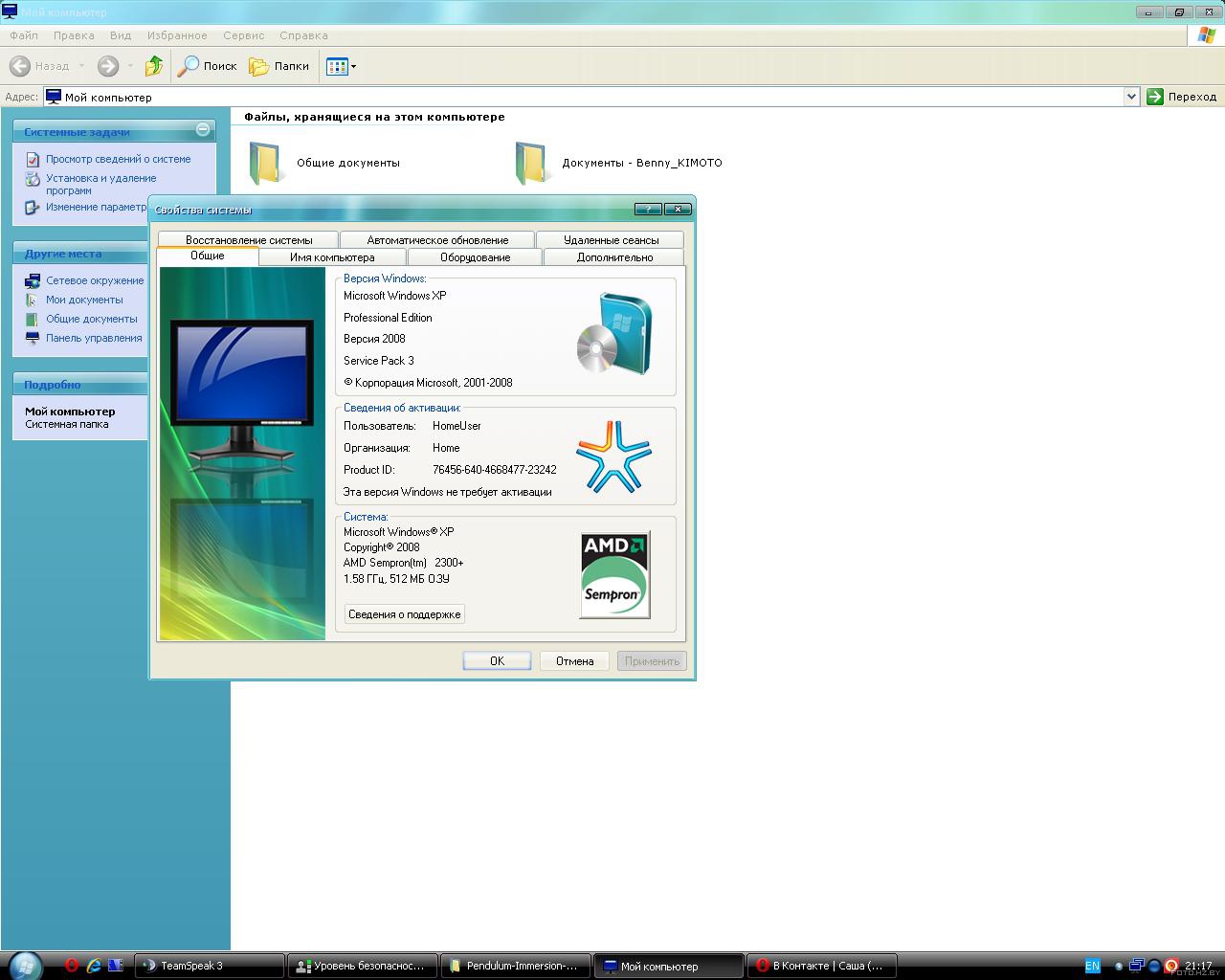This screenshot has width=1225, height=980.
Task: Click the Go (Переход) button
Action: tap(1182, 97)
